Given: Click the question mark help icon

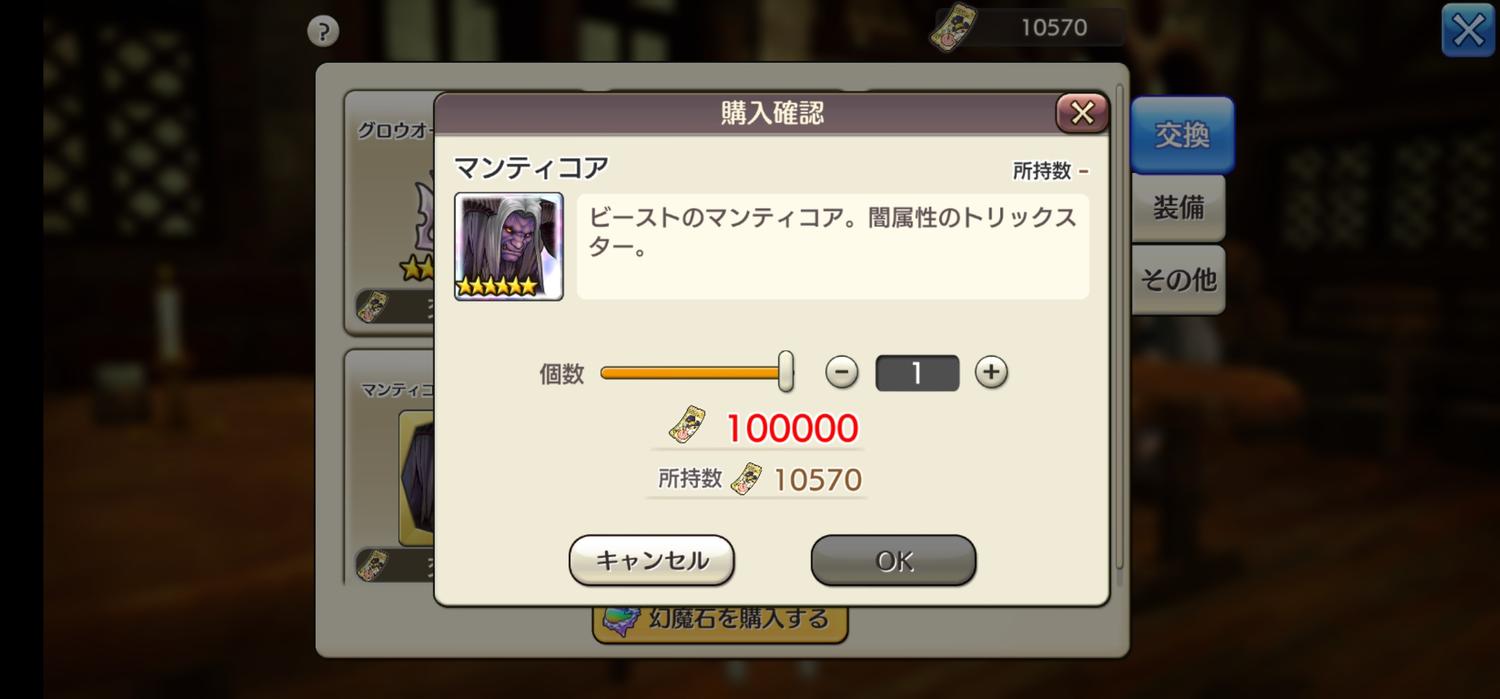Looking at the screenshot, I should 323,31.
